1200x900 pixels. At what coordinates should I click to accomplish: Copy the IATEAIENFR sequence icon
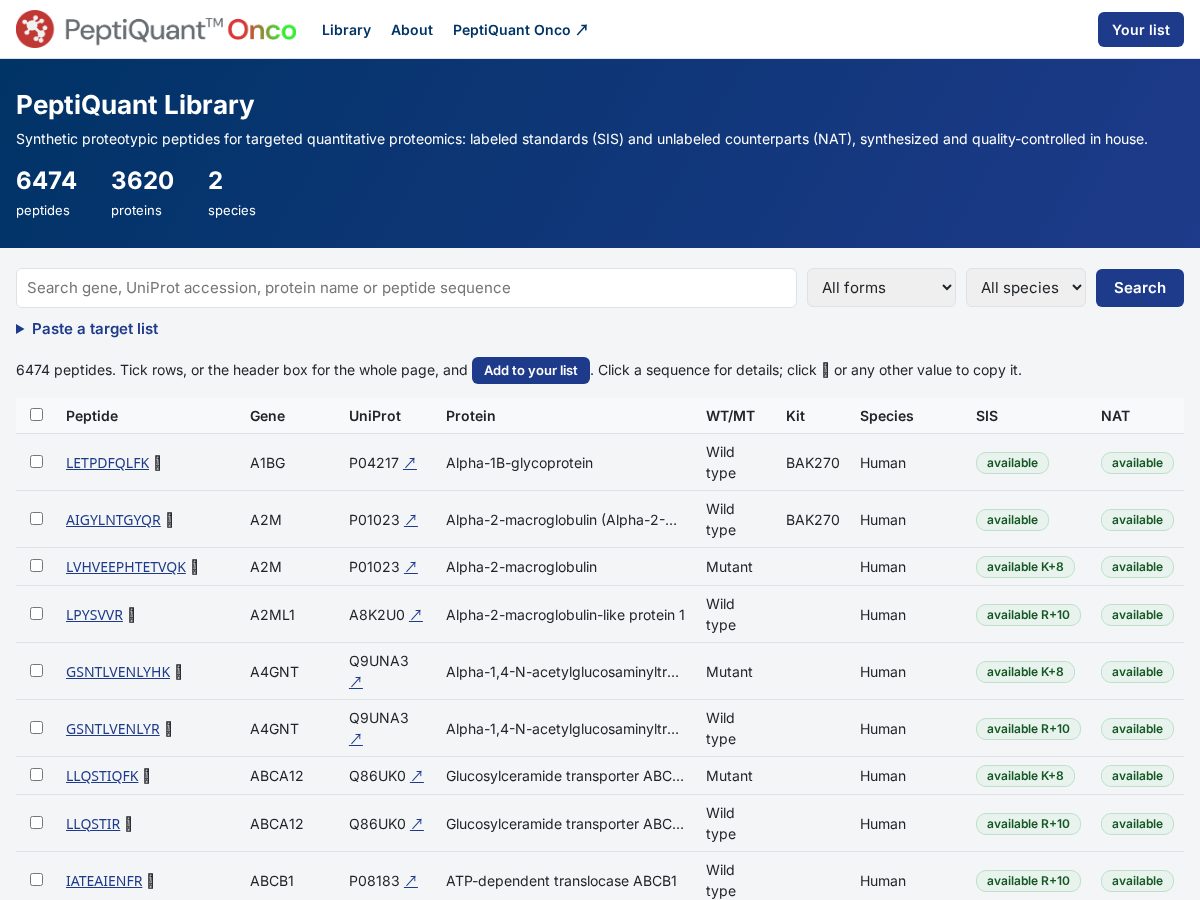pos(151,881)
